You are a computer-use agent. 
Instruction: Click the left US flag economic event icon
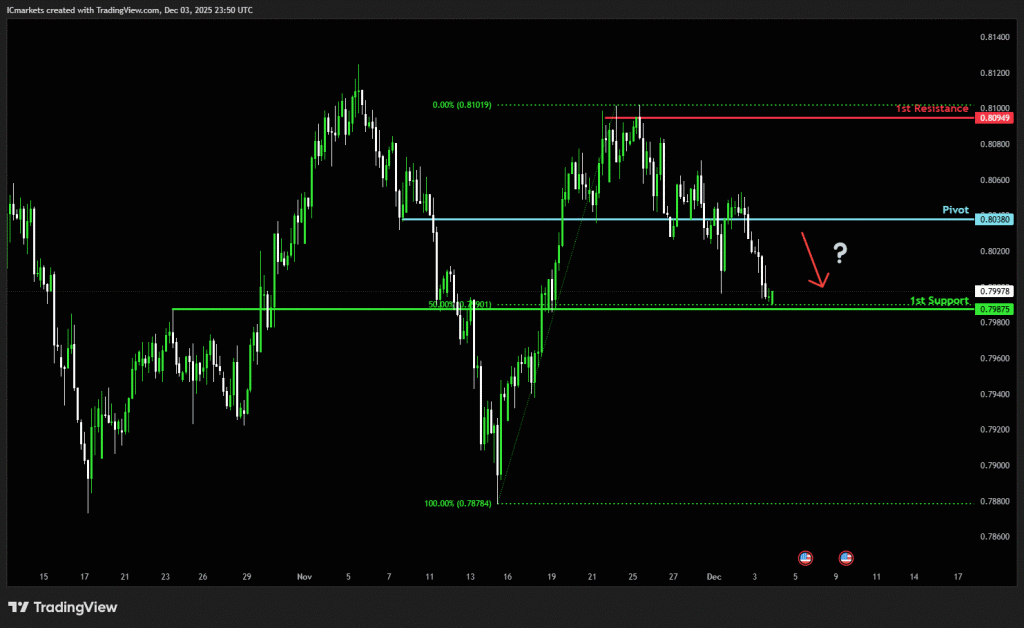805,557
